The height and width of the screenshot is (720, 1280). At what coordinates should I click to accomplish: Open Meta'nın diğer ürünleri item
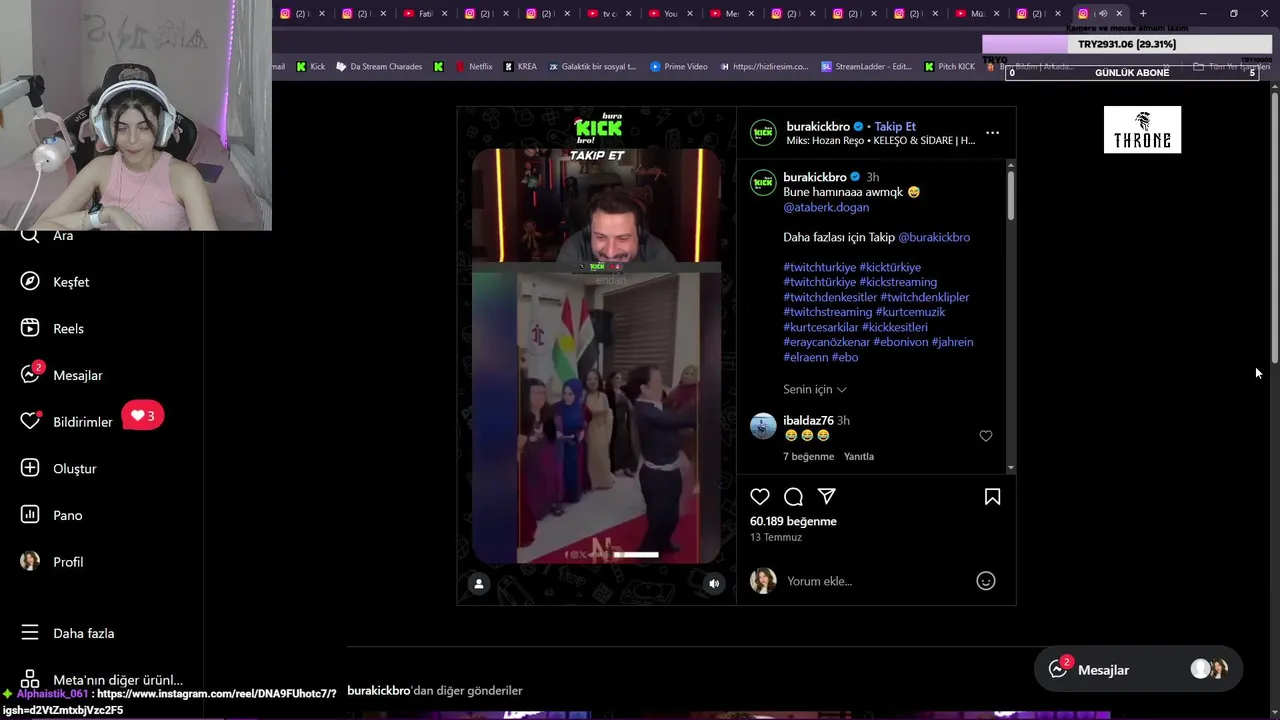pos(102,680)
